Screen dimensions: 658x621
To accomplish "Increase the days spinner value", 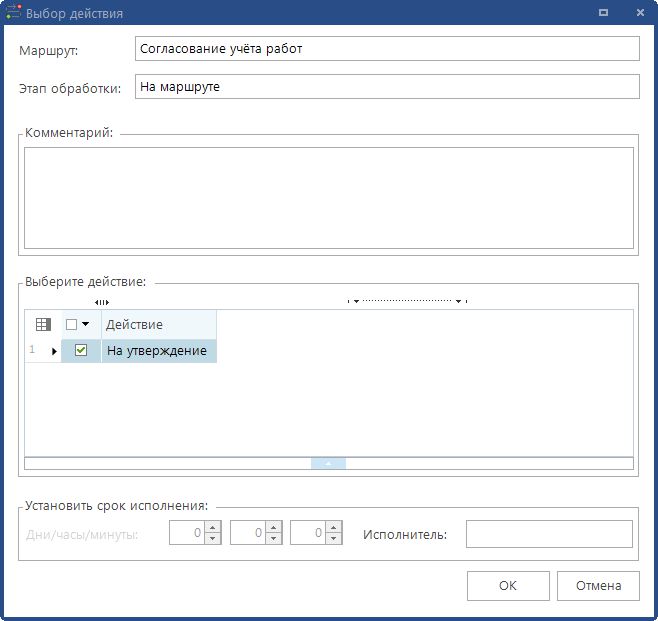I will pyautogui.click(x=212, y=528).
